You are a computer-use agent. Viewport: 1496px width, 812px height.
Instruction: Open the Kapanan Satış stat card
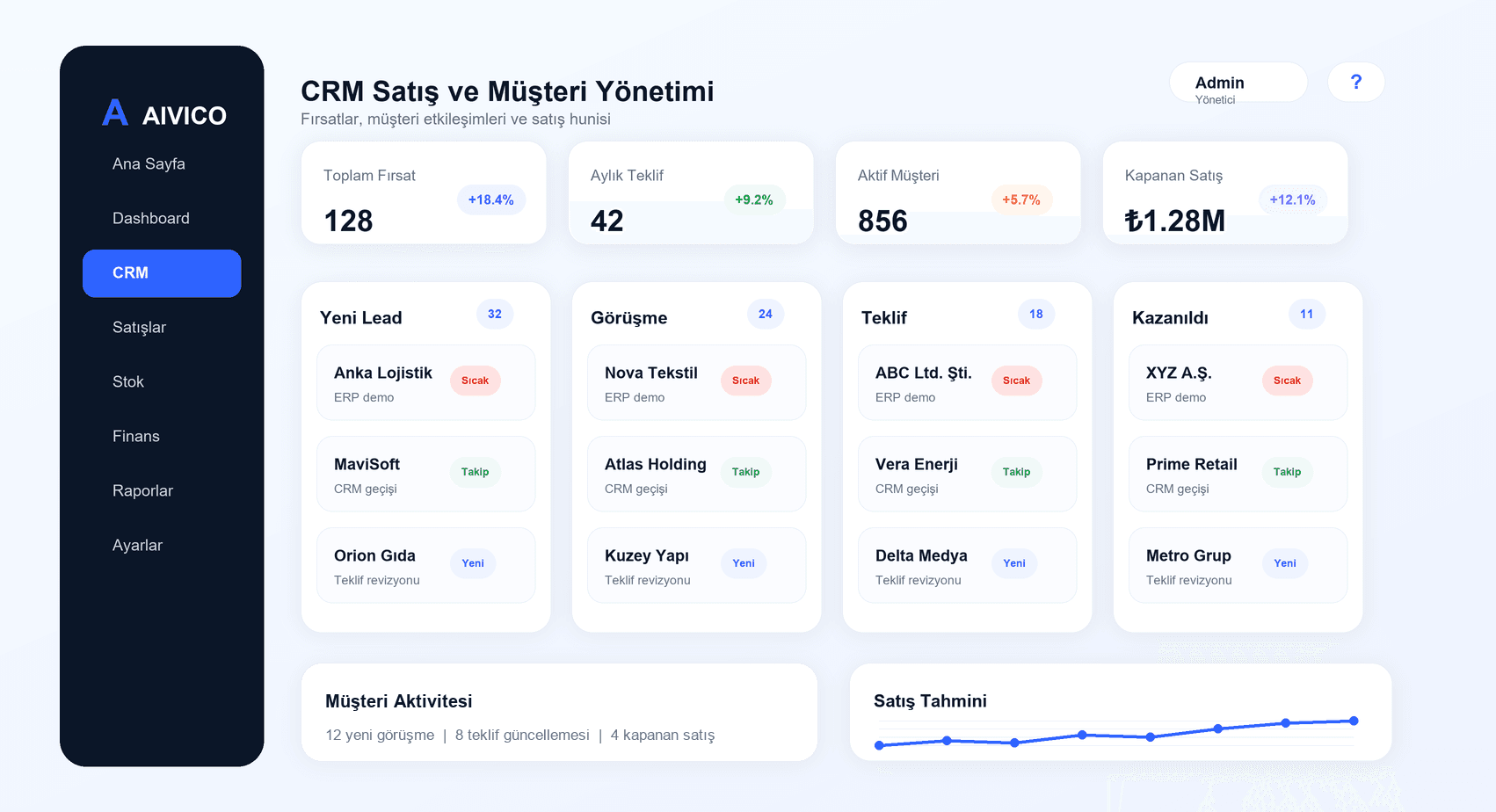(x=1224, y=193)
